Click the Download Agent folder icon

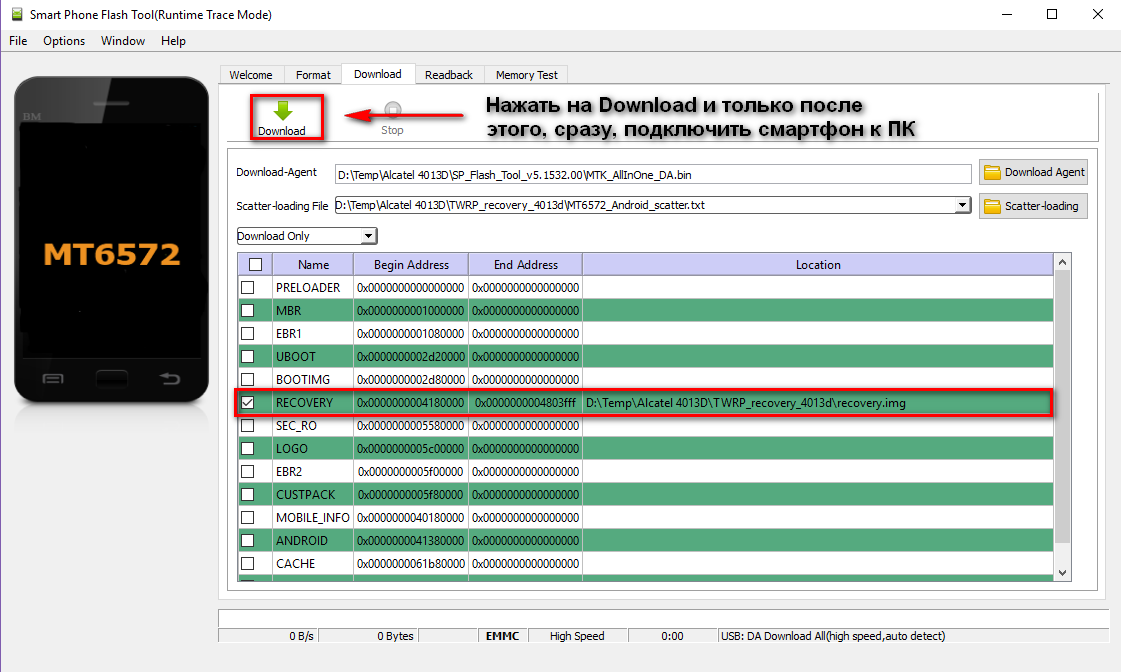point(992,172)
